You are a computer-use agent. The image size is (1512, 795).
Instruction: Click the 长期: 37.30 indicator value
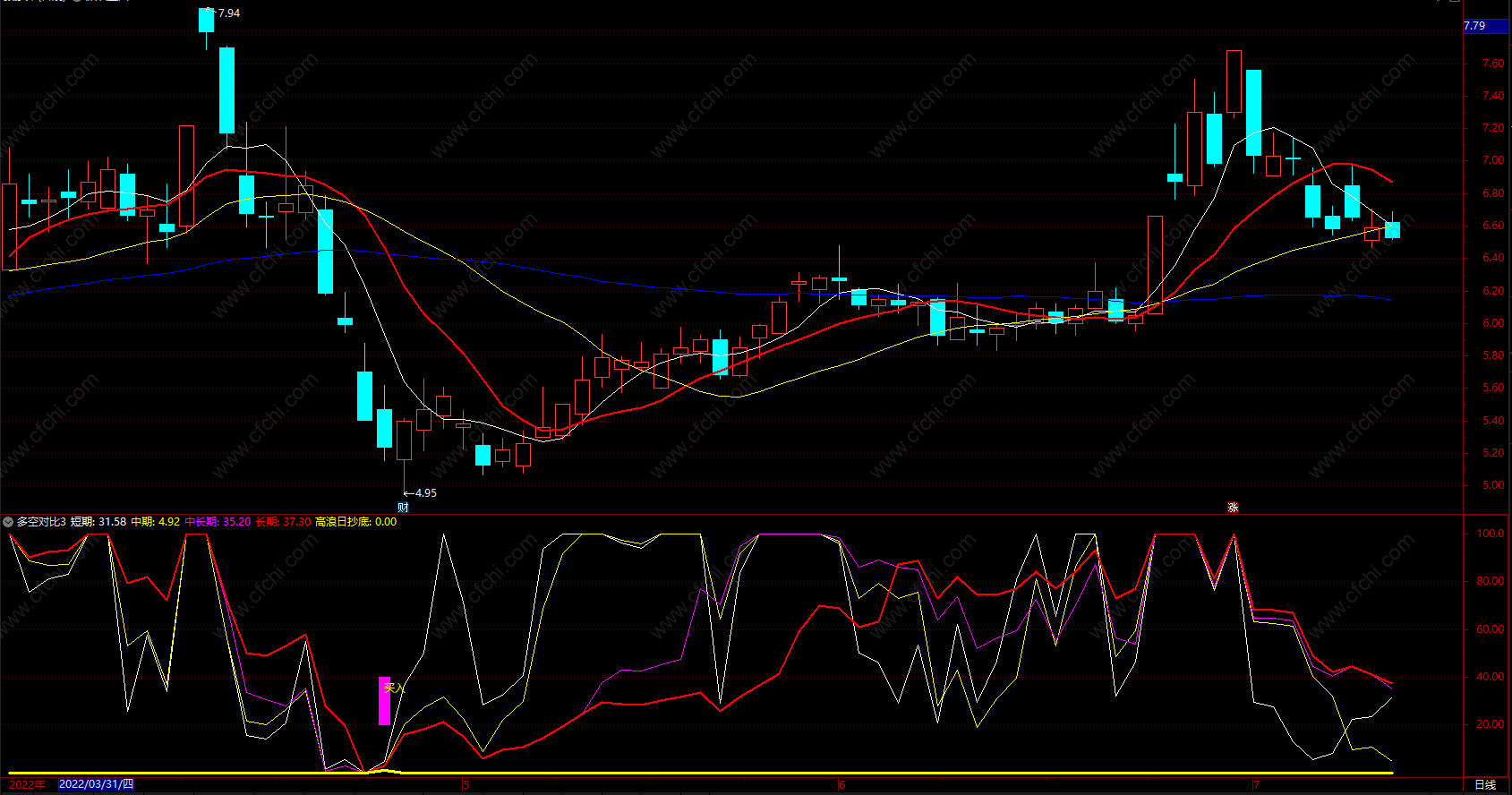point(284,522)
